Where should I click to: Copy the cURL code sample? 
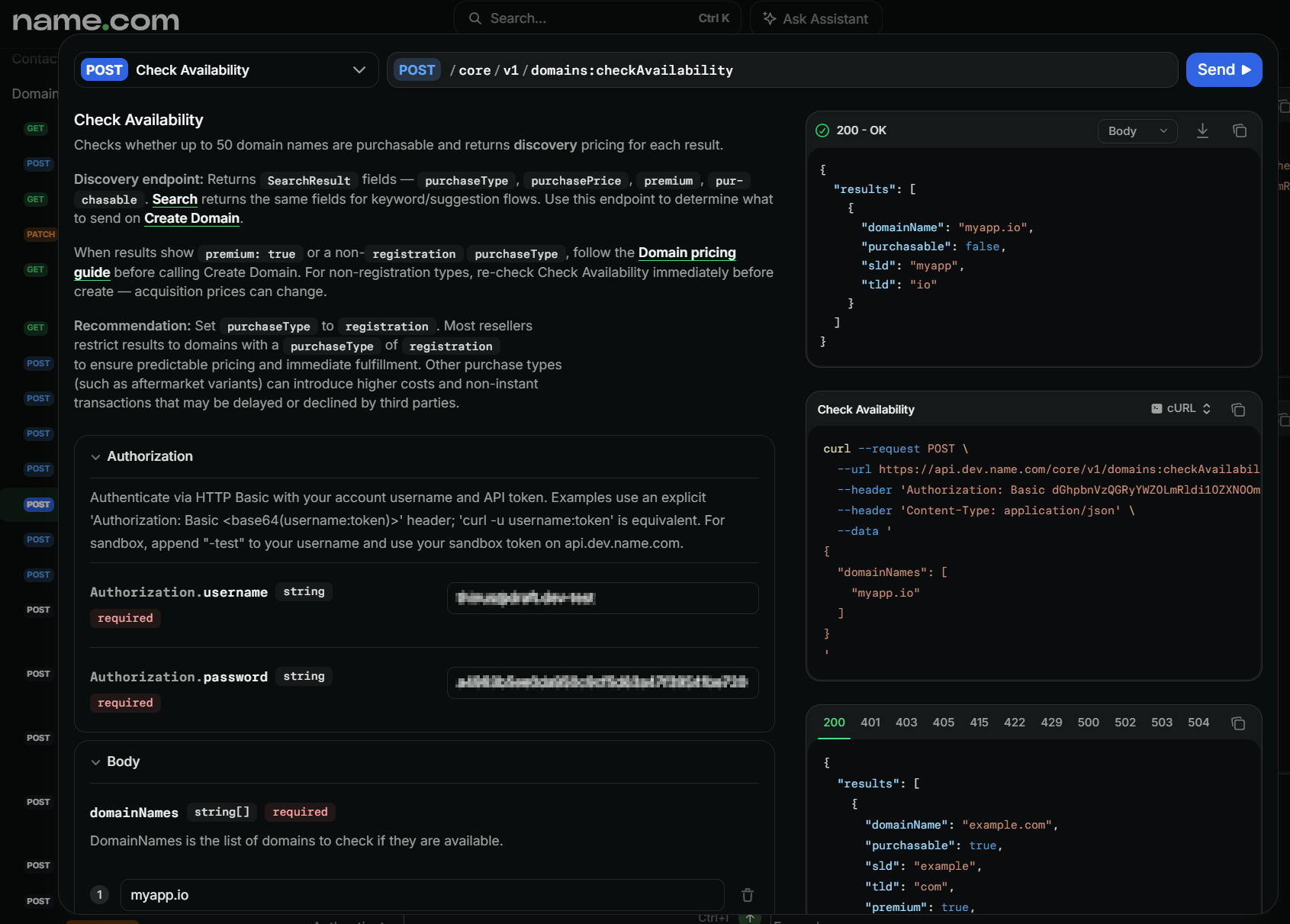coord(1238,410)
